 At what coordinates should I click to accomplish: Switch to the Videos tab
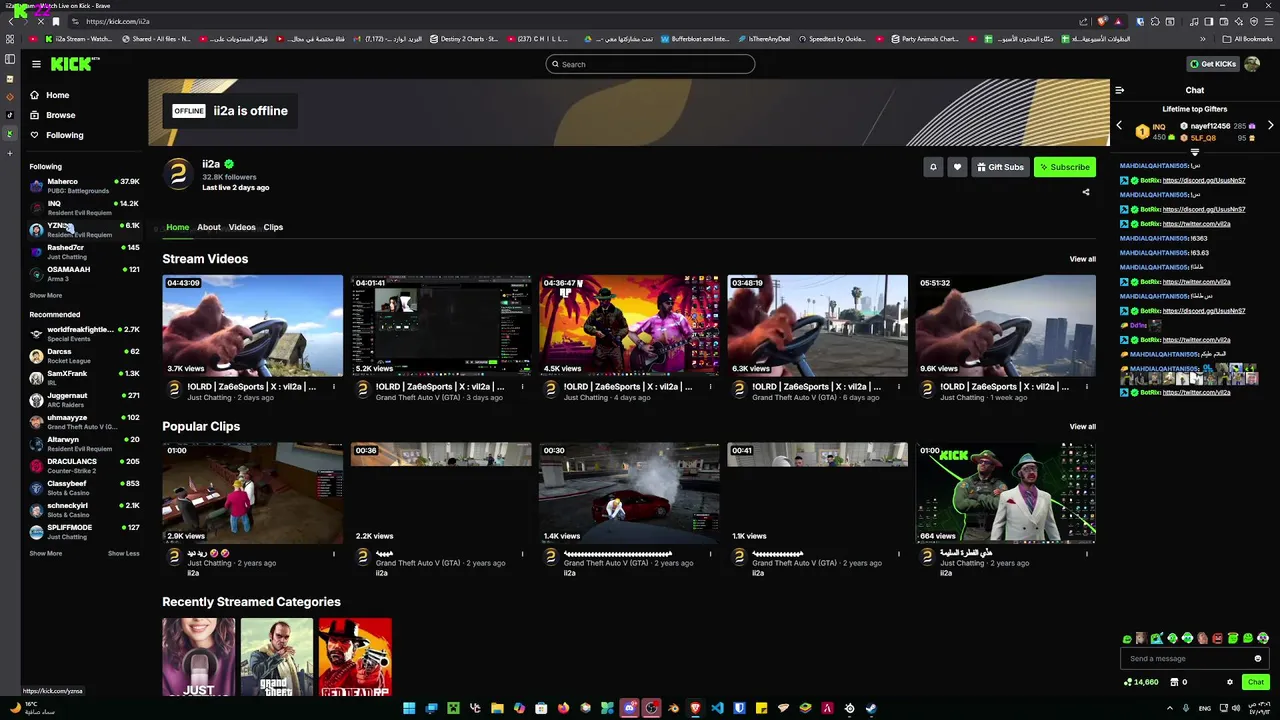pos(242,227)
